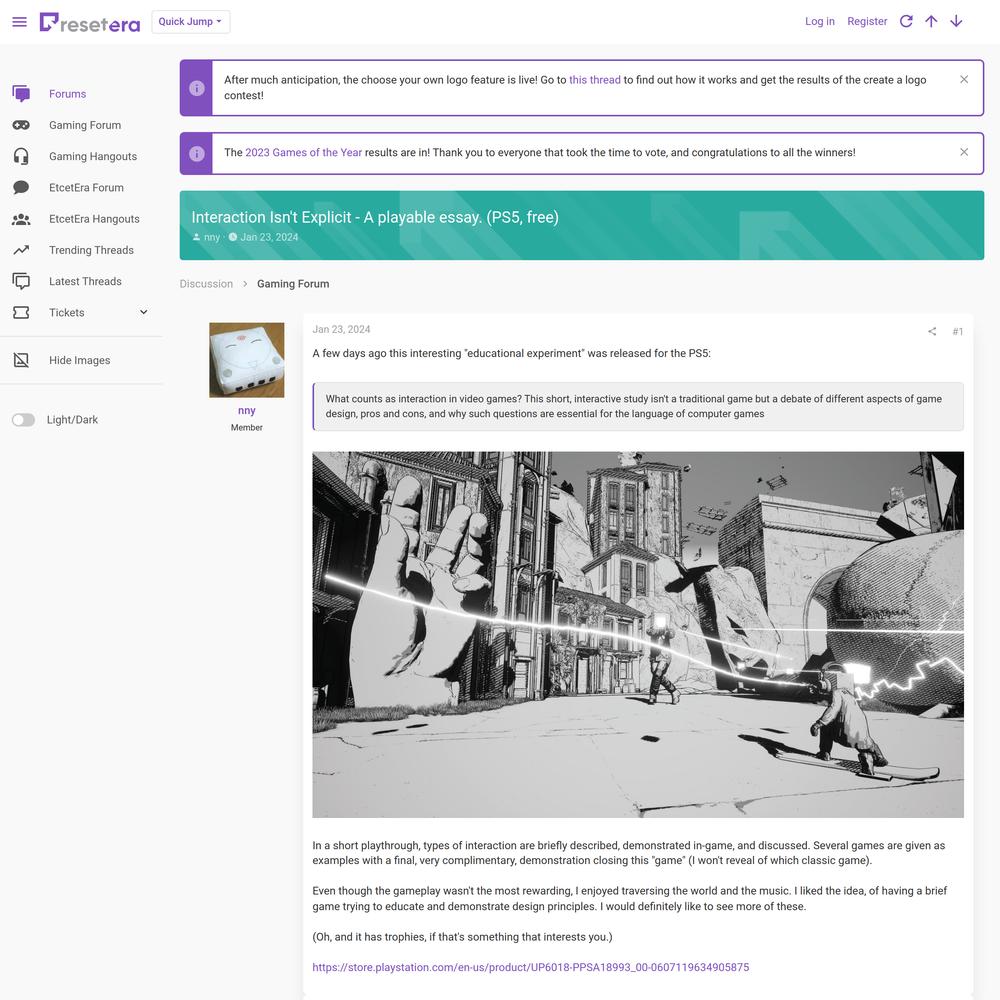Click the Gaming Forum controller icon
Image resolution: width=1000 pixels, height=1000 pixels.
click(21, 125)
